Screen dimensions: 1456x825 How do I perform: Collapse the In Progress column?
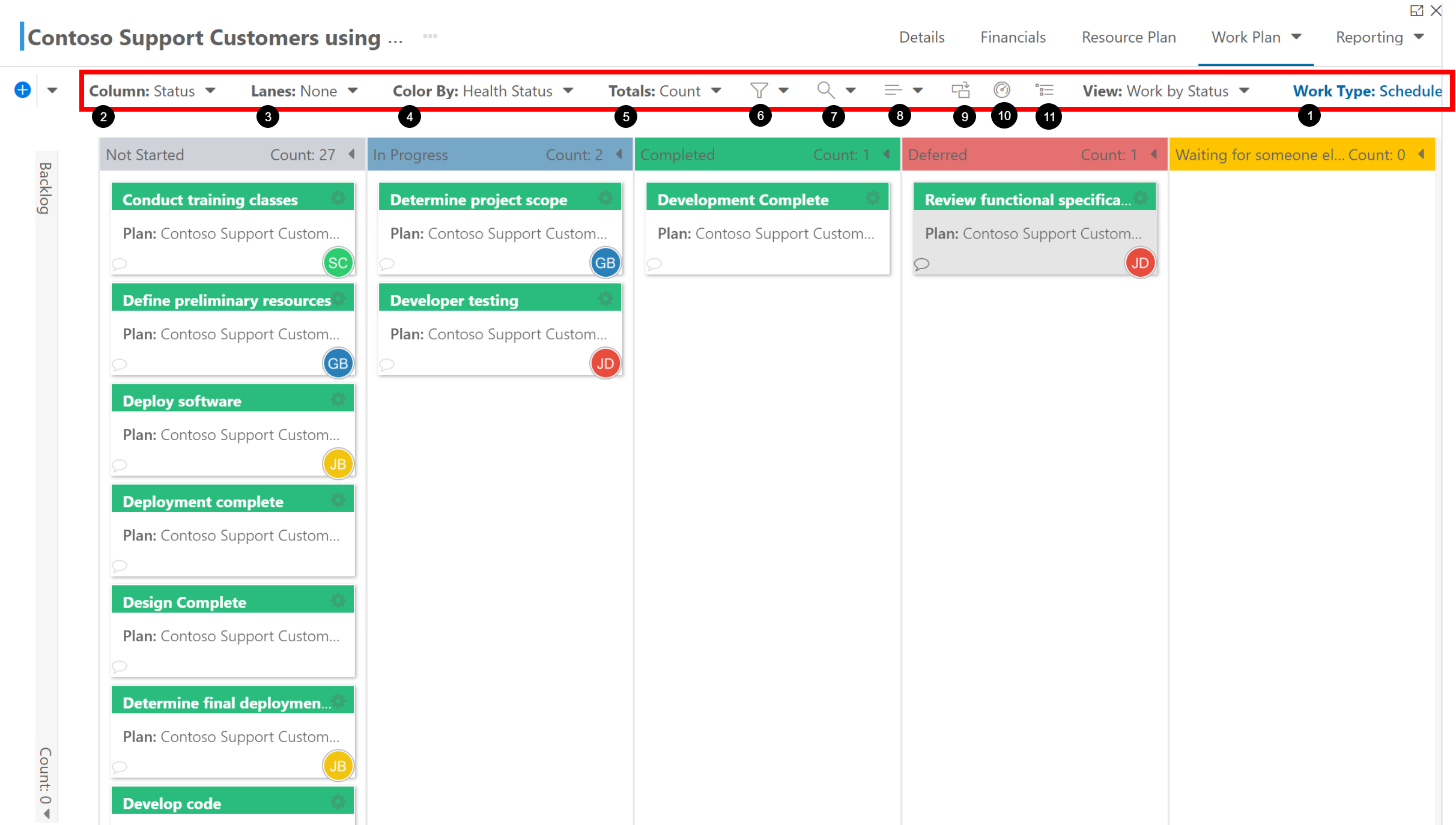click(619, 154)
